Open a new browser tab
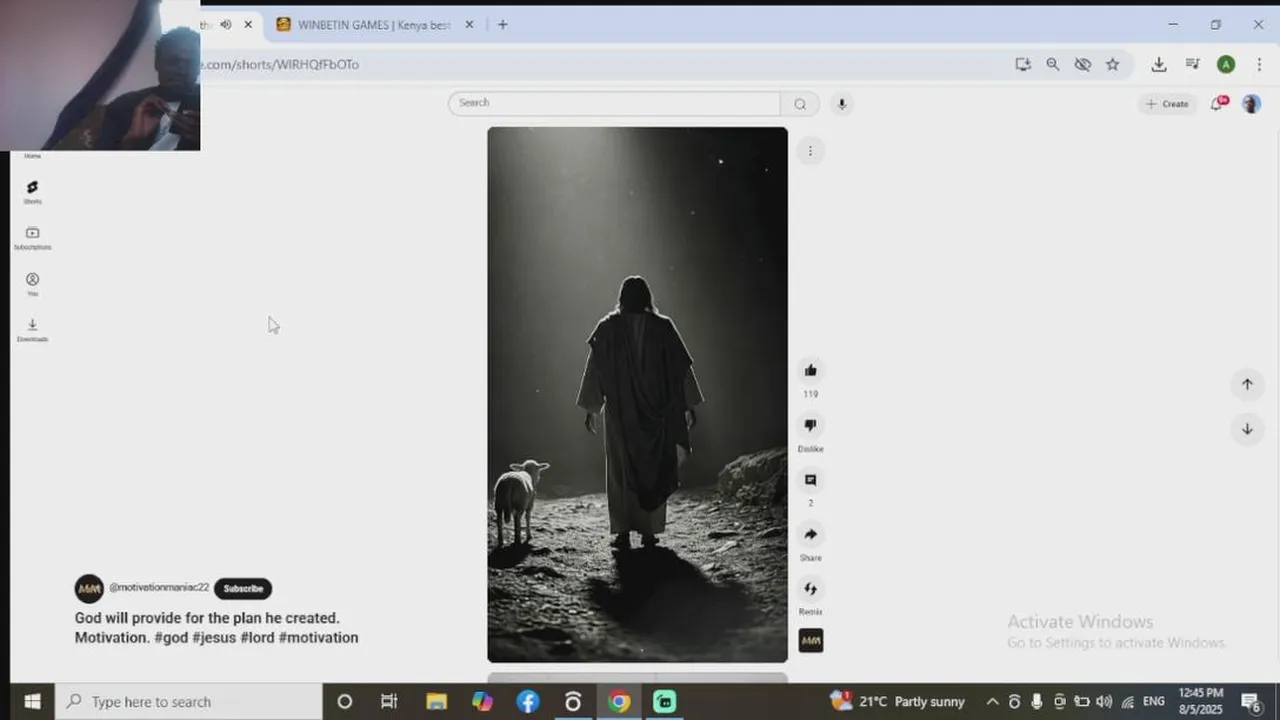1280x720 pixels. pyautogui.click(x=503, y=25)
